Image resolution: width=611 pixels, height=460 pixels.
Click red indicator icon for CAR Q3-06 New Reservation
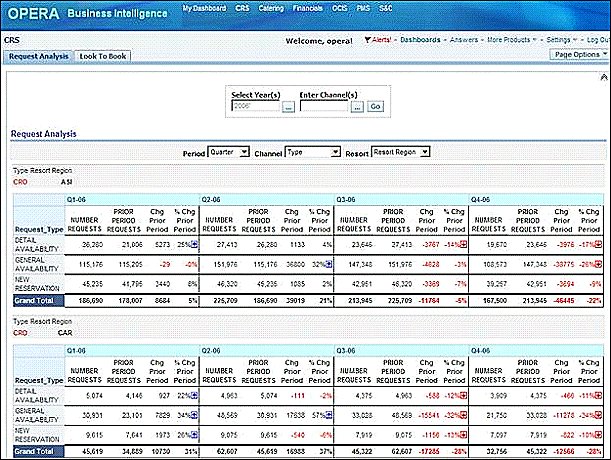point(463,435)
